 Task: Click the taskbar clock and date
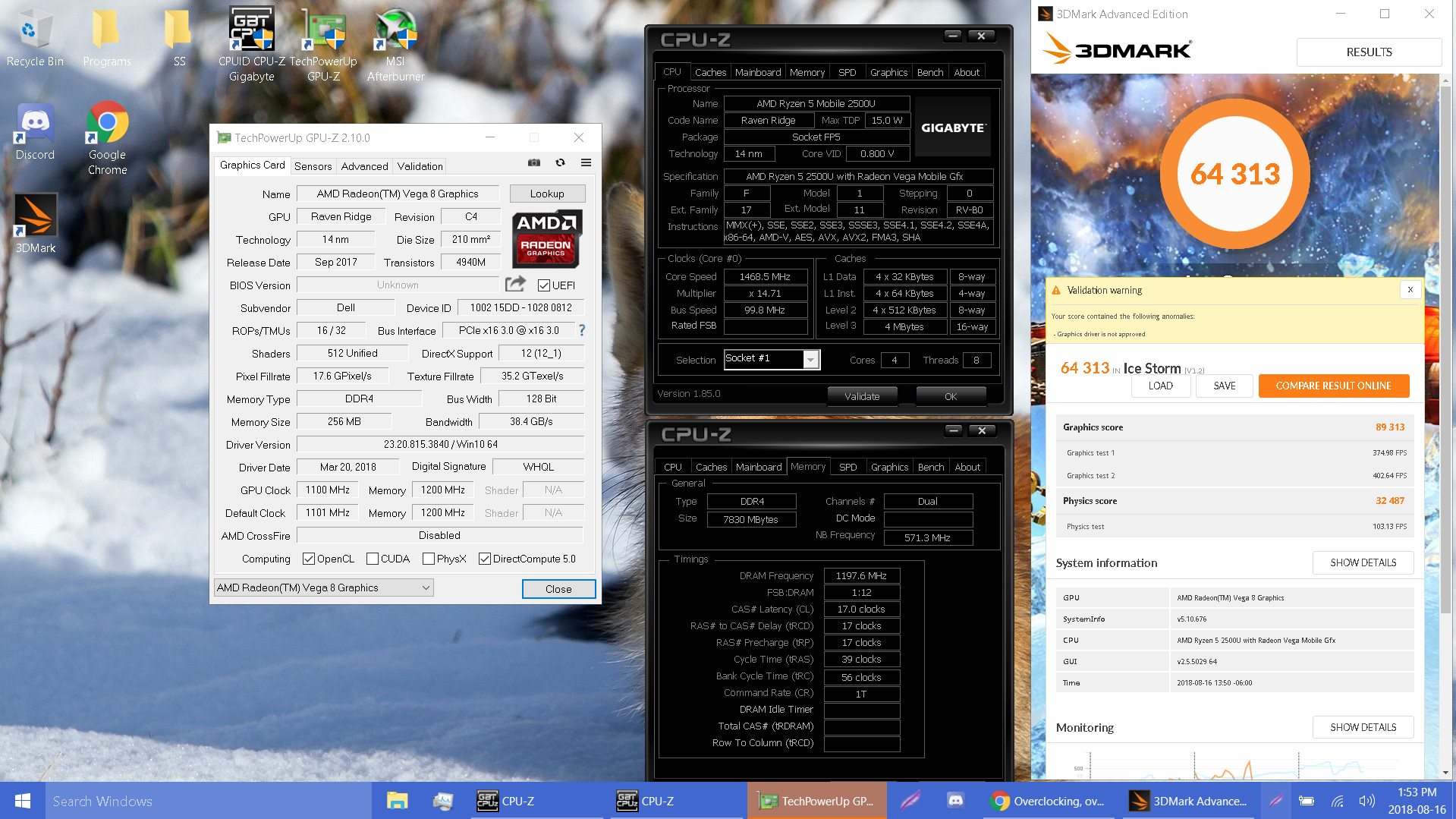[x=1417, y=801]
